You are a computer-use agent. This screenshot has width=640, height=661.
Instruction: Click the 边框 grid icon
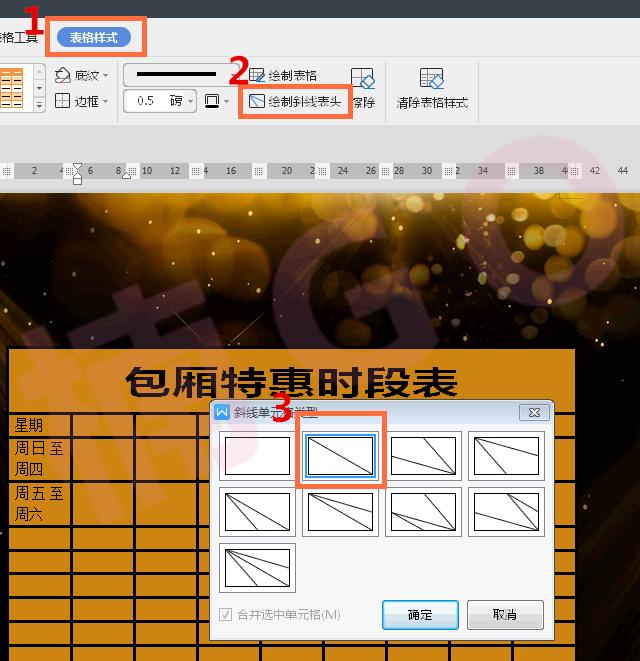tap(62, 101)
